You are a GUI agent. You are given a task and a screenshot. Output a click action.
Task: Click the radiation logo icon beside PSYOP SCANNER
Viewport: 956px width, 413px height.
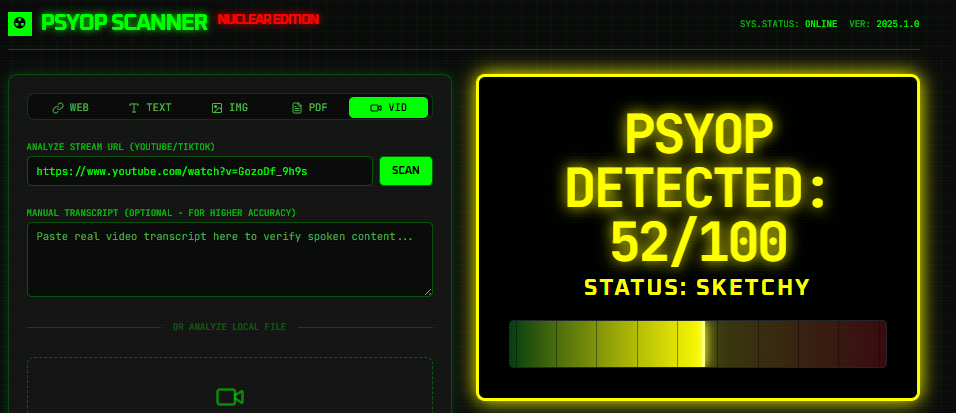[20, 24]
